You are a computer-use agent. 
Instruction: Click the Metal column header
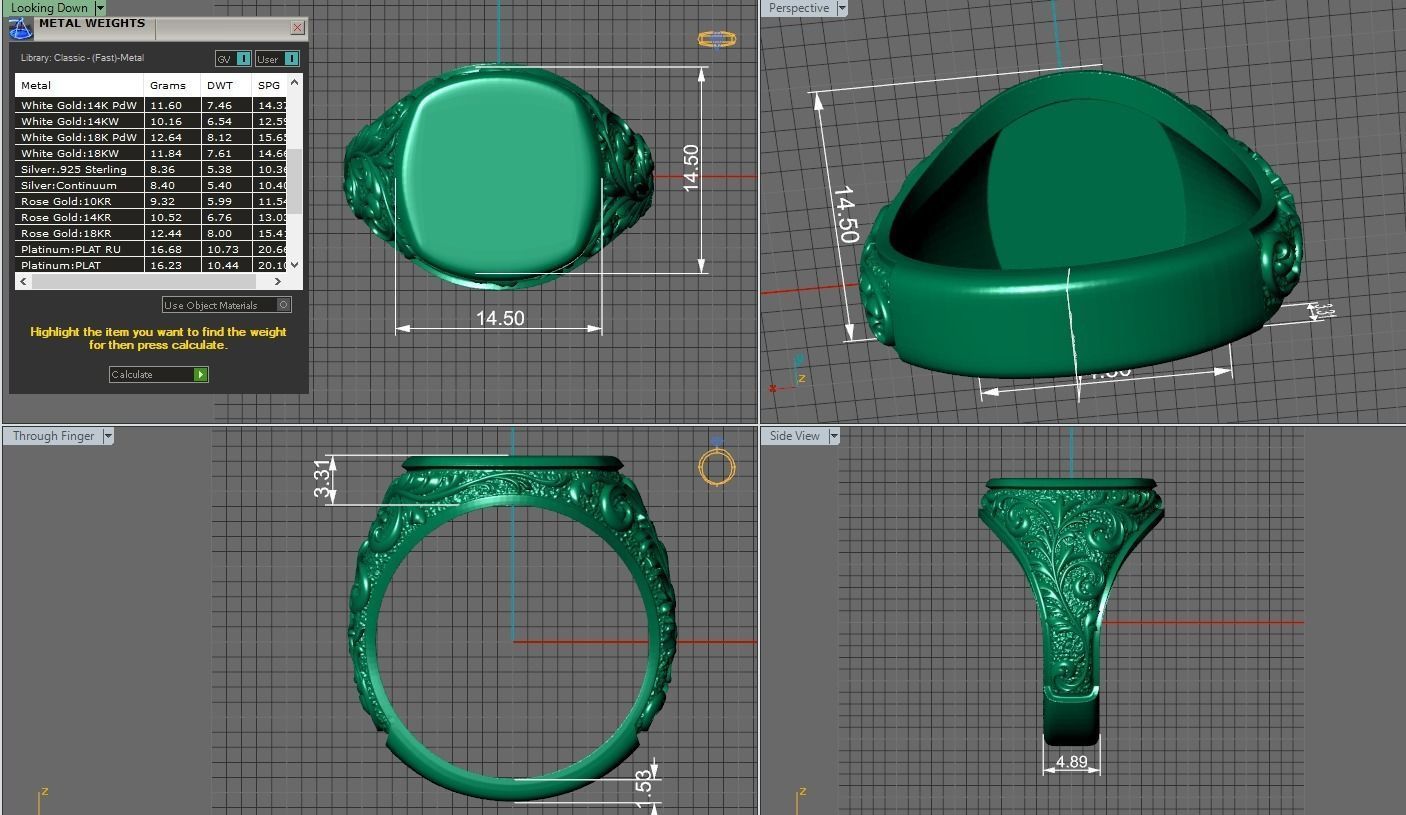pyautogui.click(x=79, y=85)
